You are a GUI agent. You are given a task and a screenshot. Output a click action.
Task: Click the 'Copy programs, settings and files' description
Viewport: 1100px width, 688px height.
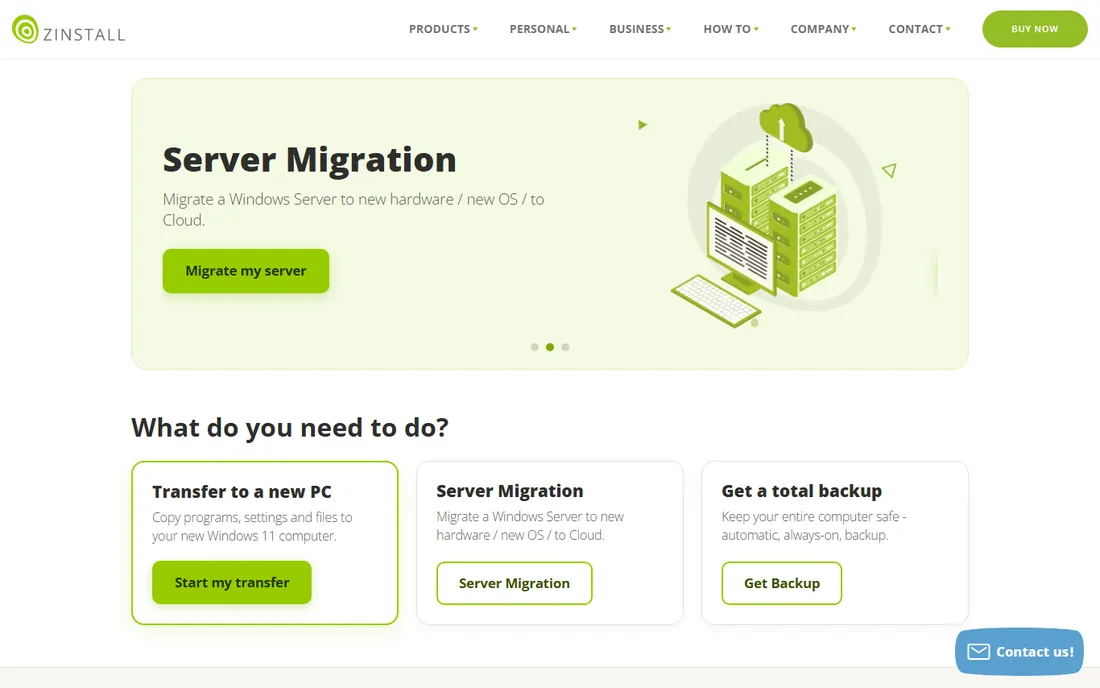pos(253,527)
